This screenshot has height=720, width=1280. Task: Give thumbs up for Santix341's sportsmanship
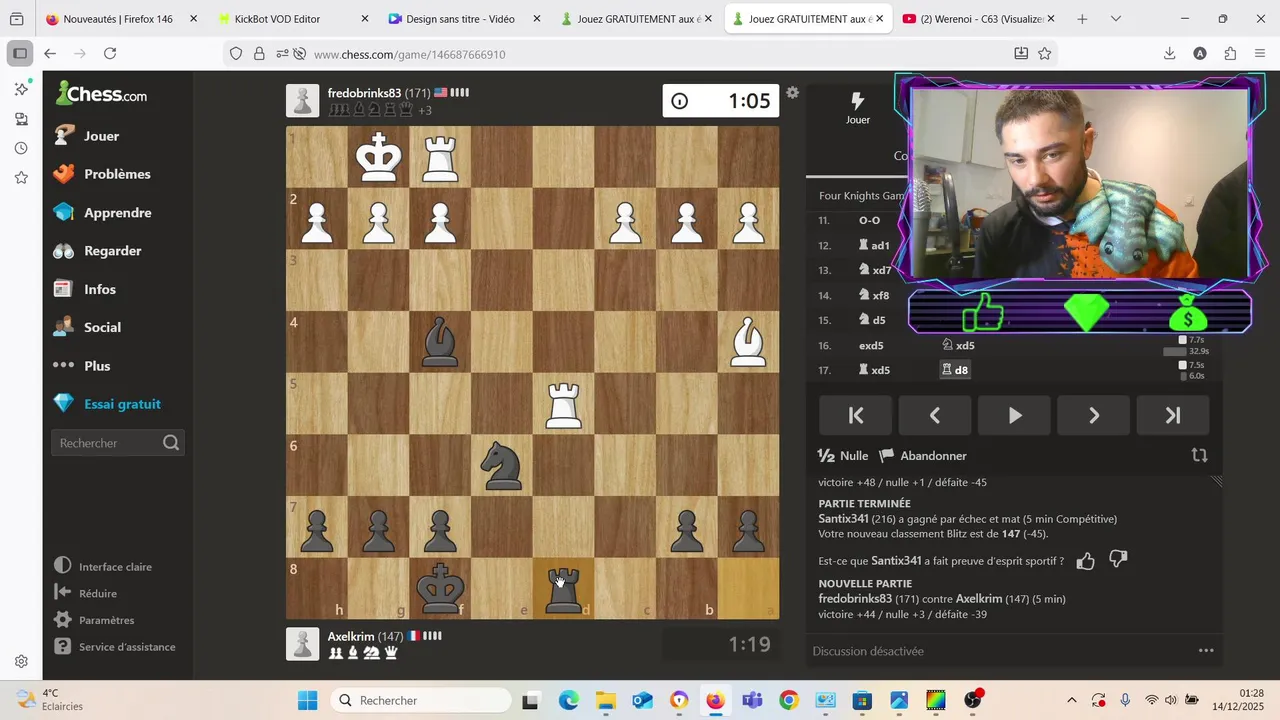(x=1085, y=561)
